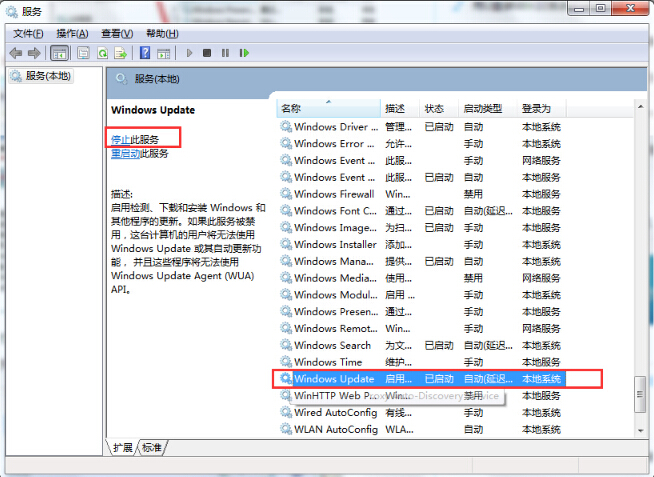Switch to the 扩展 tab
Screen dimensions: 654x477
coord(122,447)
